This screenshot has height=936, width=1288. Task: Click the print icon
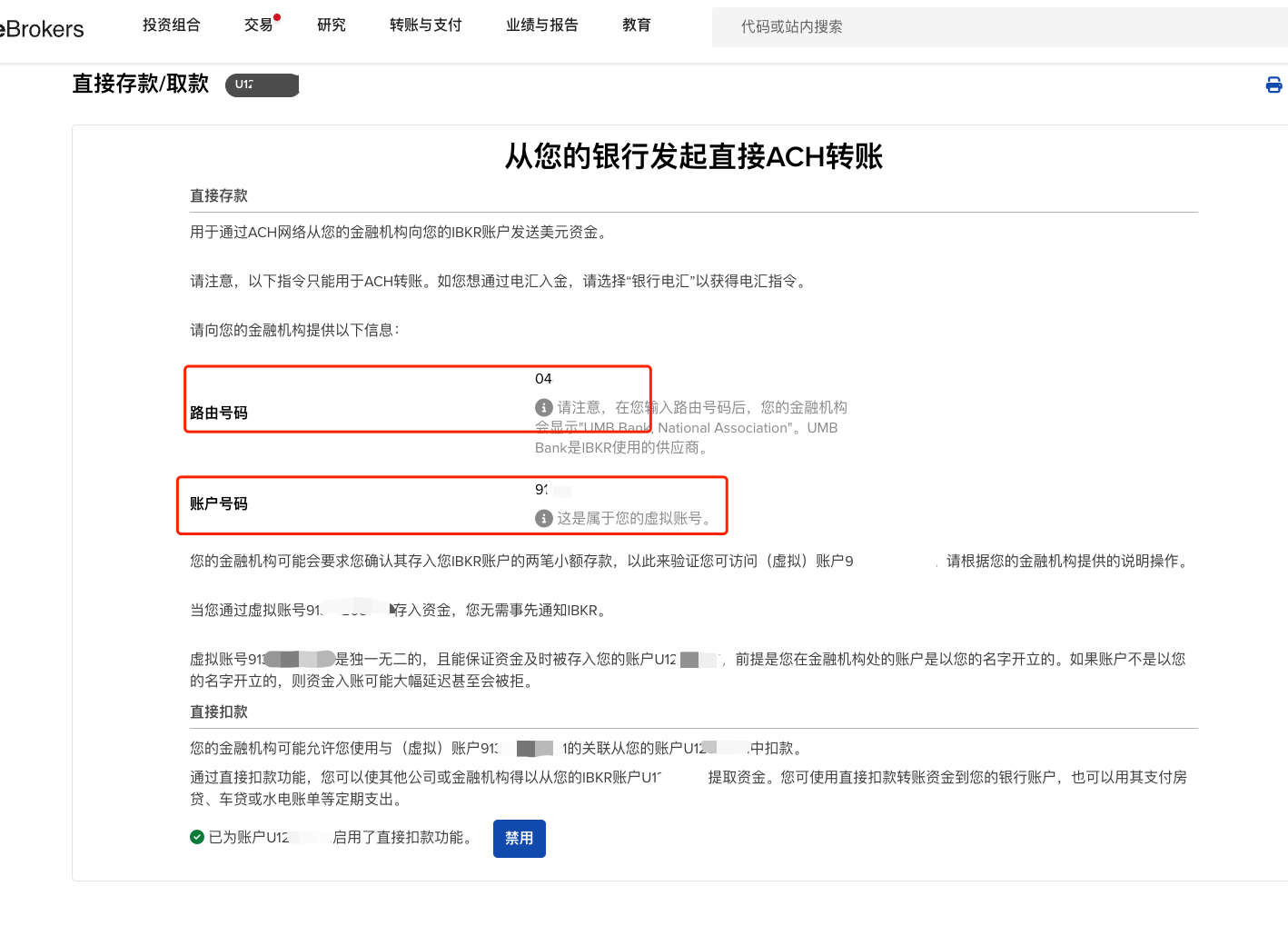click(x=1273, y=85)
